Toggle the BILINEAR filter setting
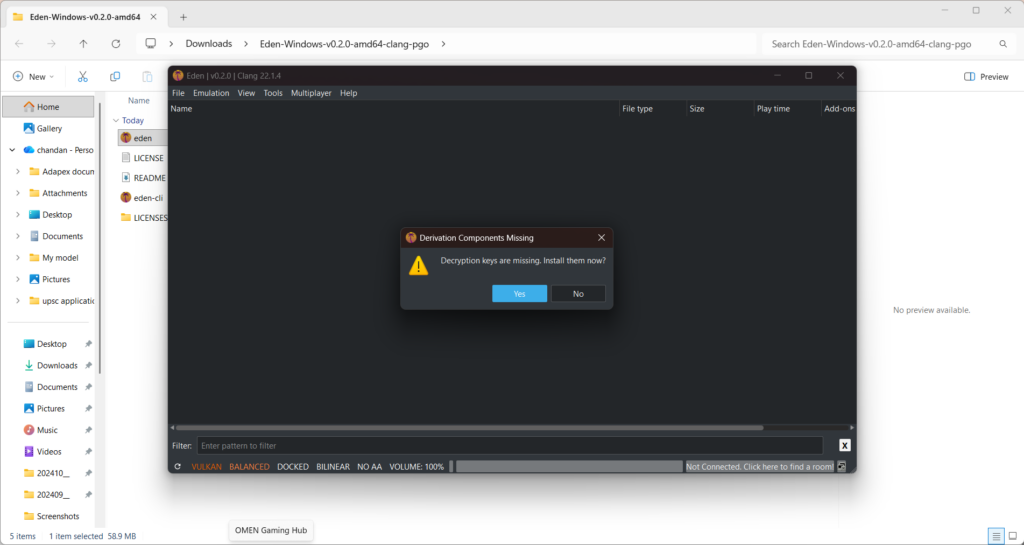This screenshot has height=545, width=1024. coord(333,467)
